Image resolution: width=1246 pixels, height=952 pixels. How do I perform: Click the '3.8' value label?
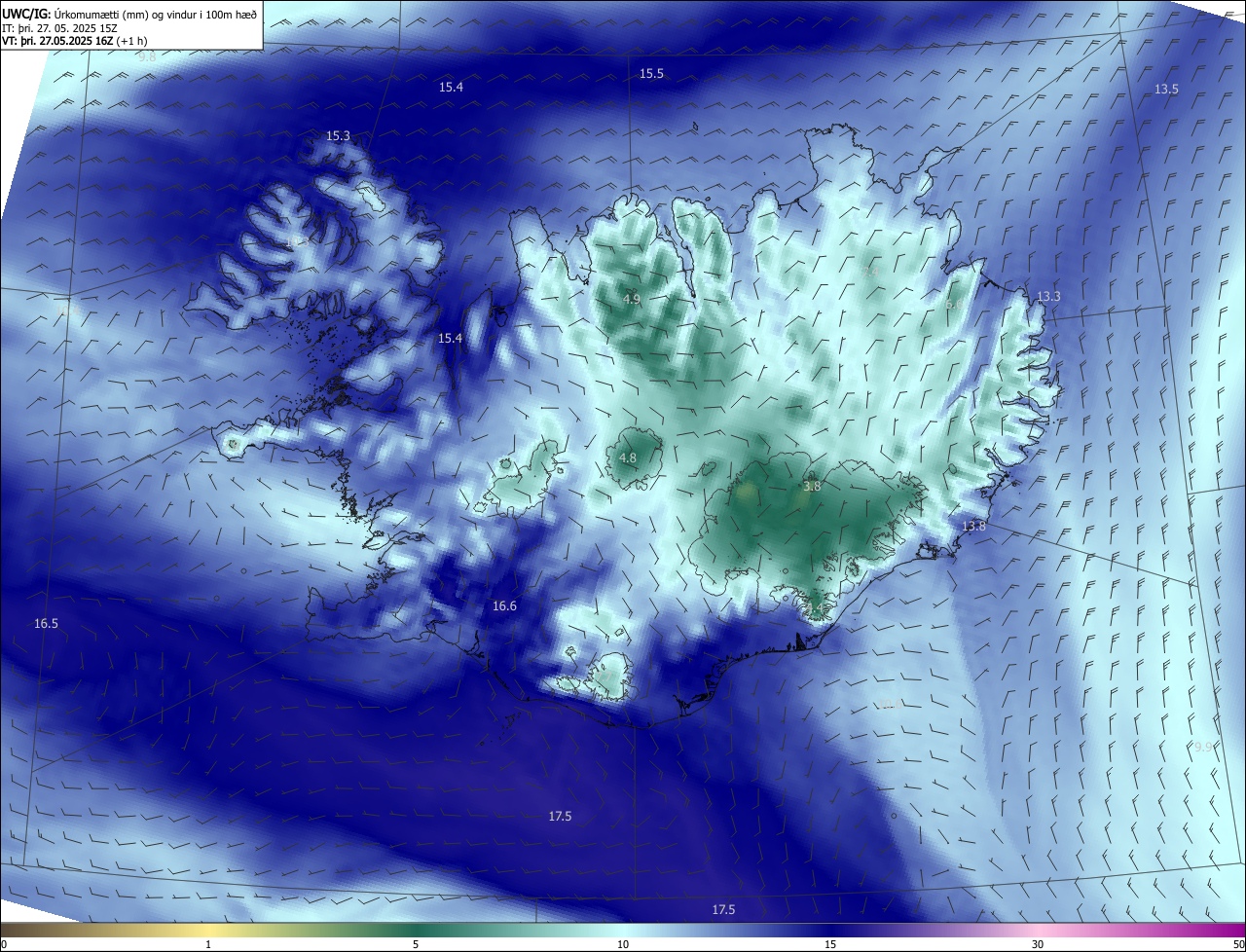tap(812, 486)
